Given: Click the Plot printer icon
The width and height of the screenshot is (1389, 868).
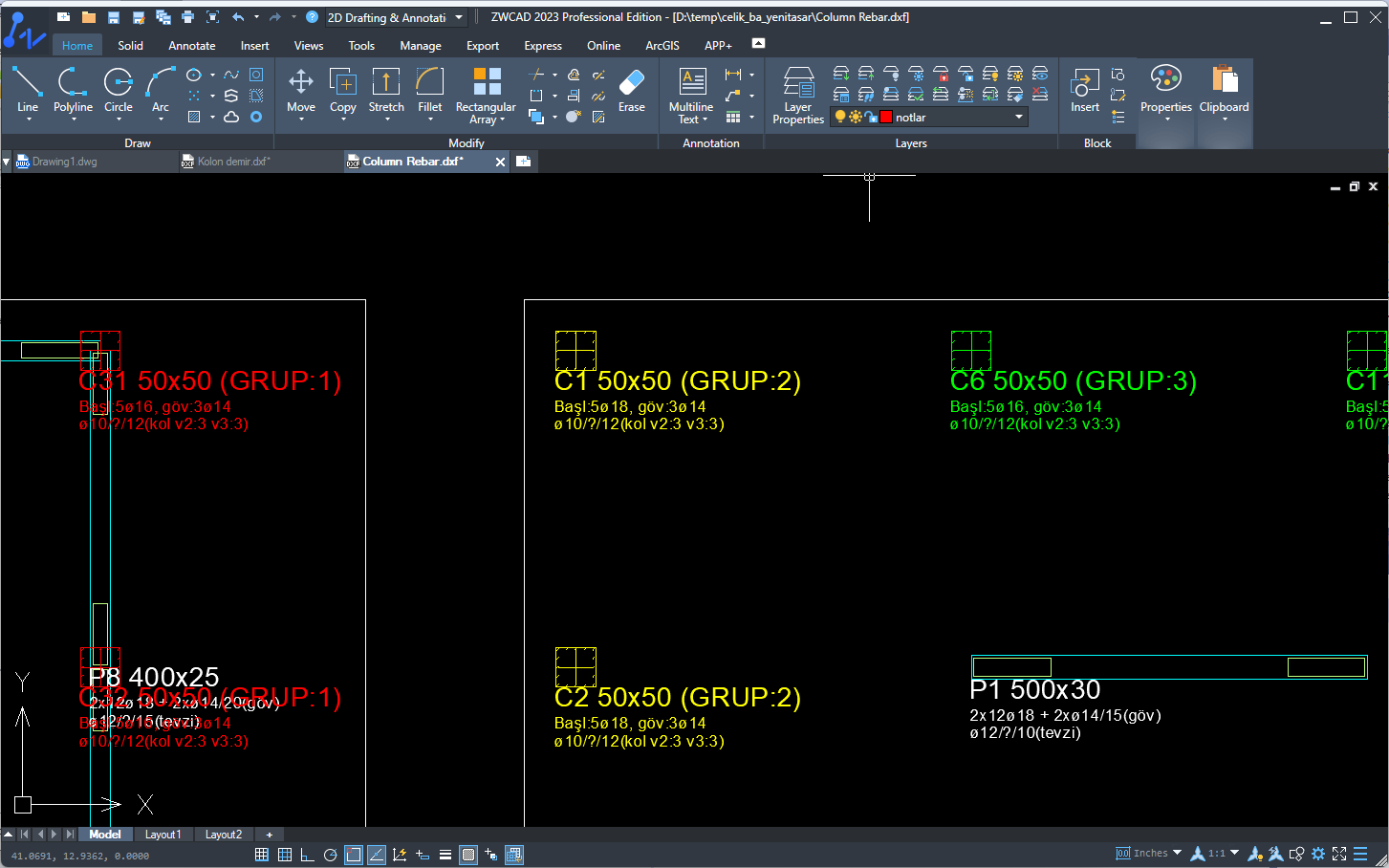Looking at the screenshot, I should tap(187, 17).
